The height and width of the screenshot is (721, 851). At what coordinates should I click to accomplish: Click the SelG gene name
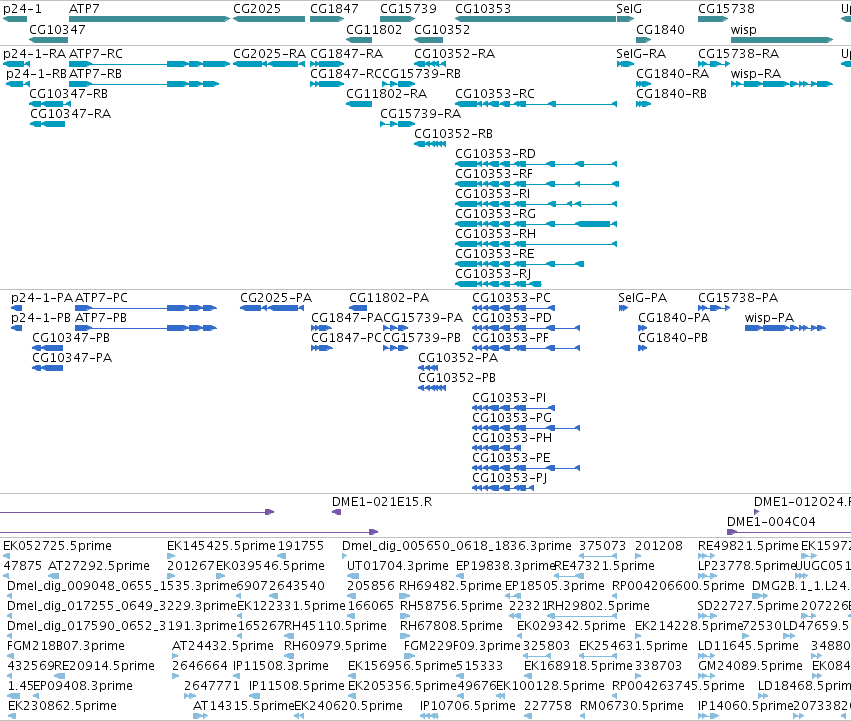(x=629, y=9)
